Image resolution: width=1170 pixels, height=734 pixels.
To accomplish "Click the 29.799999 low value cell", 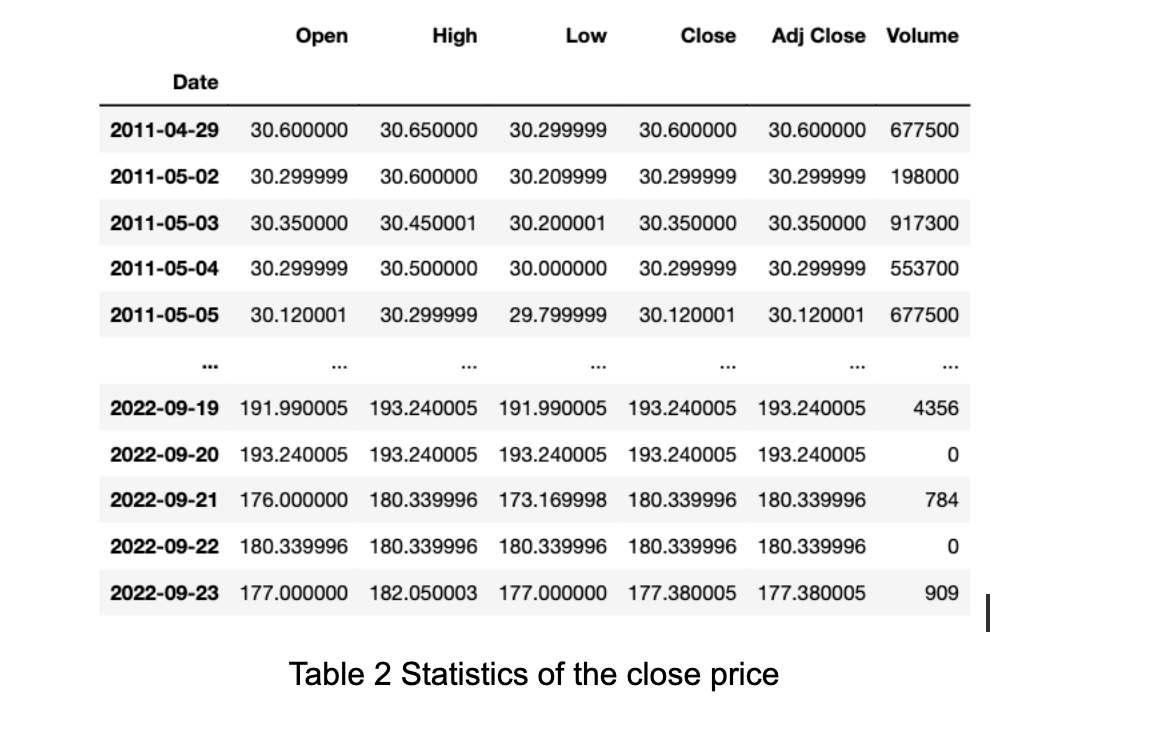I will pos(558,315).
